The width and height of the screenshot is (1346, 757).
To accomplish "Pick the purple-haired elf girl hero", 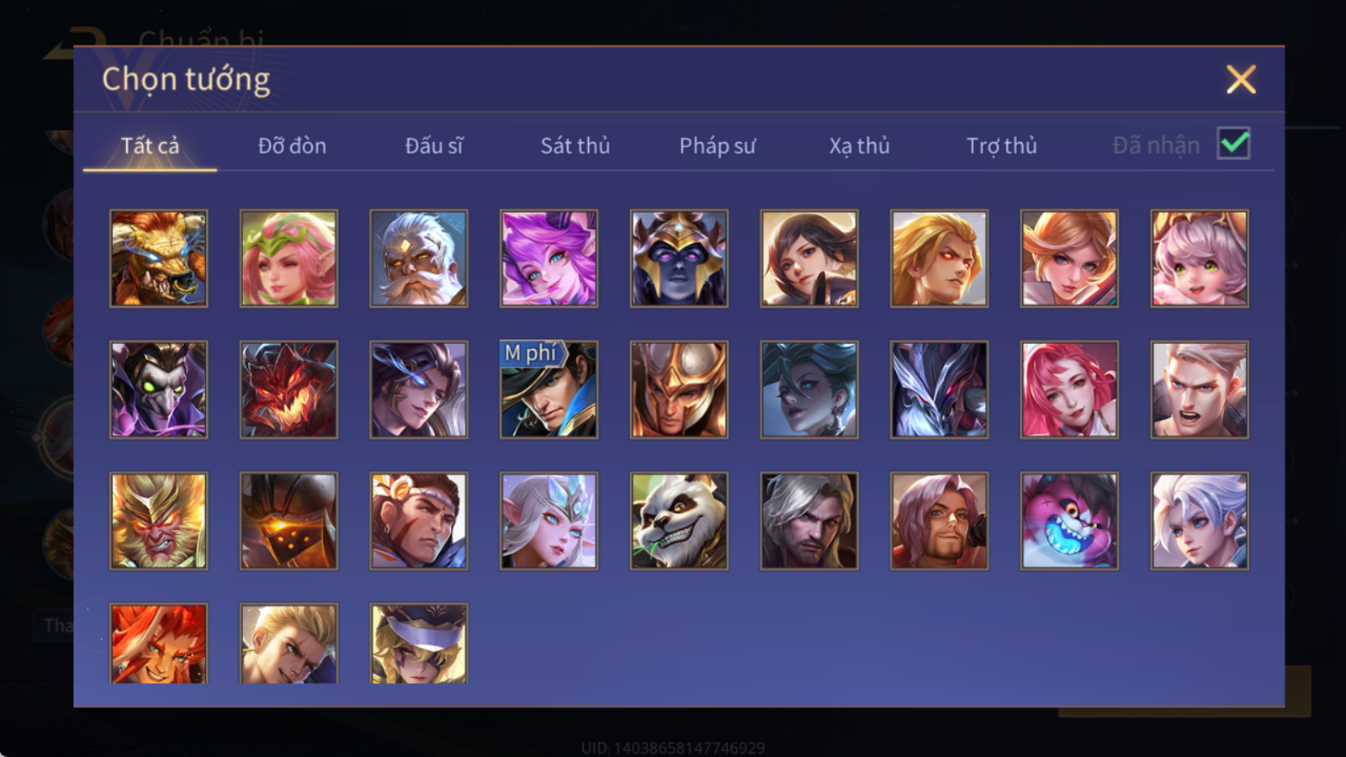I will tap(549, 258).
